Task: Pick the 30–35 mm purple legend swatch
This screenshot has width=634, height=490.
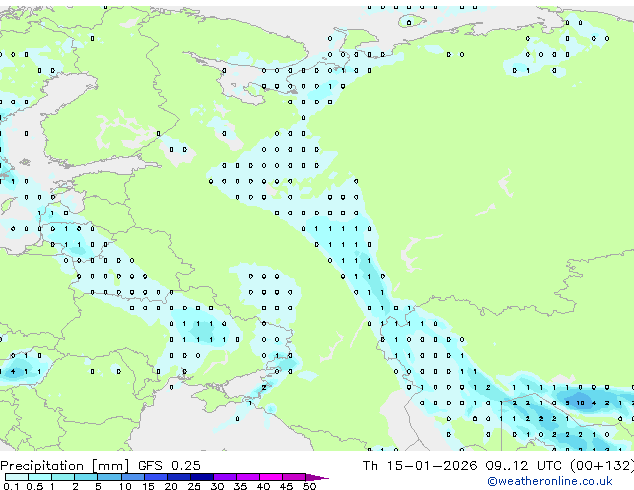Action: (225, 477)
